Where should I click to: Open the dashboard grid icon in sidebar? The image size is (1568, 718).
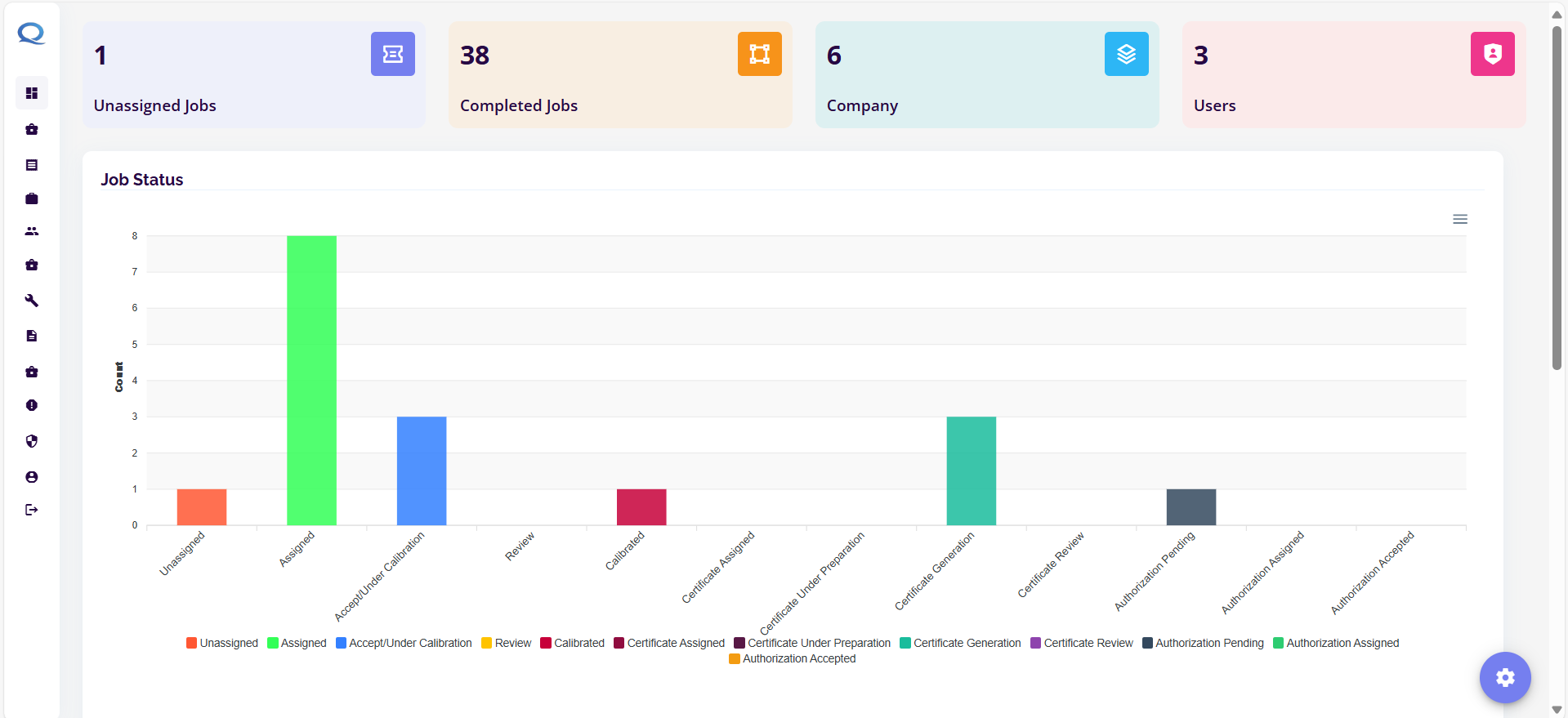tap(32, 93)
